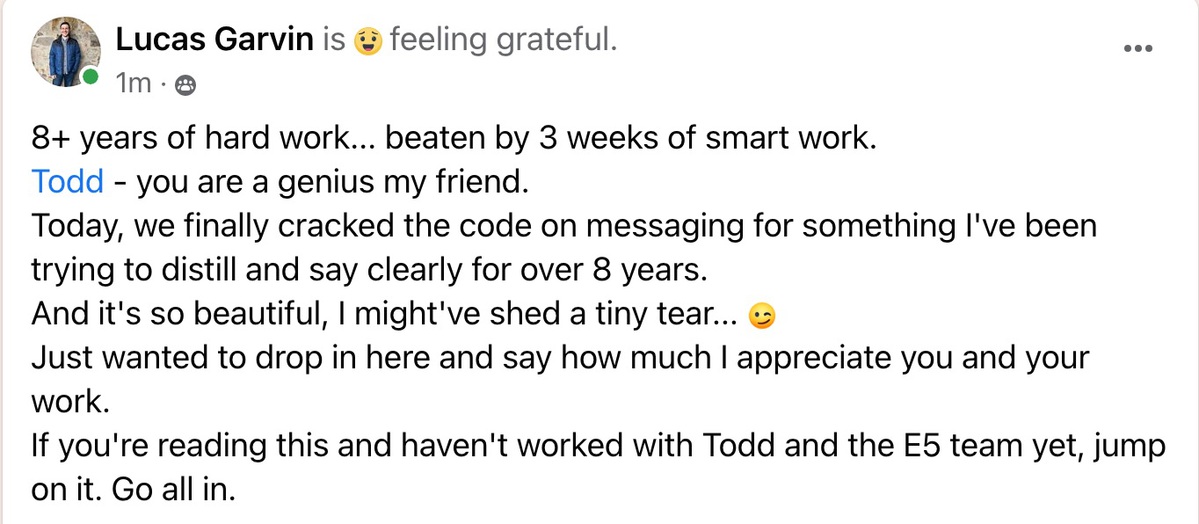Click Lucas Garvin's profile picture
This screenshot has height=524, width=1199.
click(66, 52)
